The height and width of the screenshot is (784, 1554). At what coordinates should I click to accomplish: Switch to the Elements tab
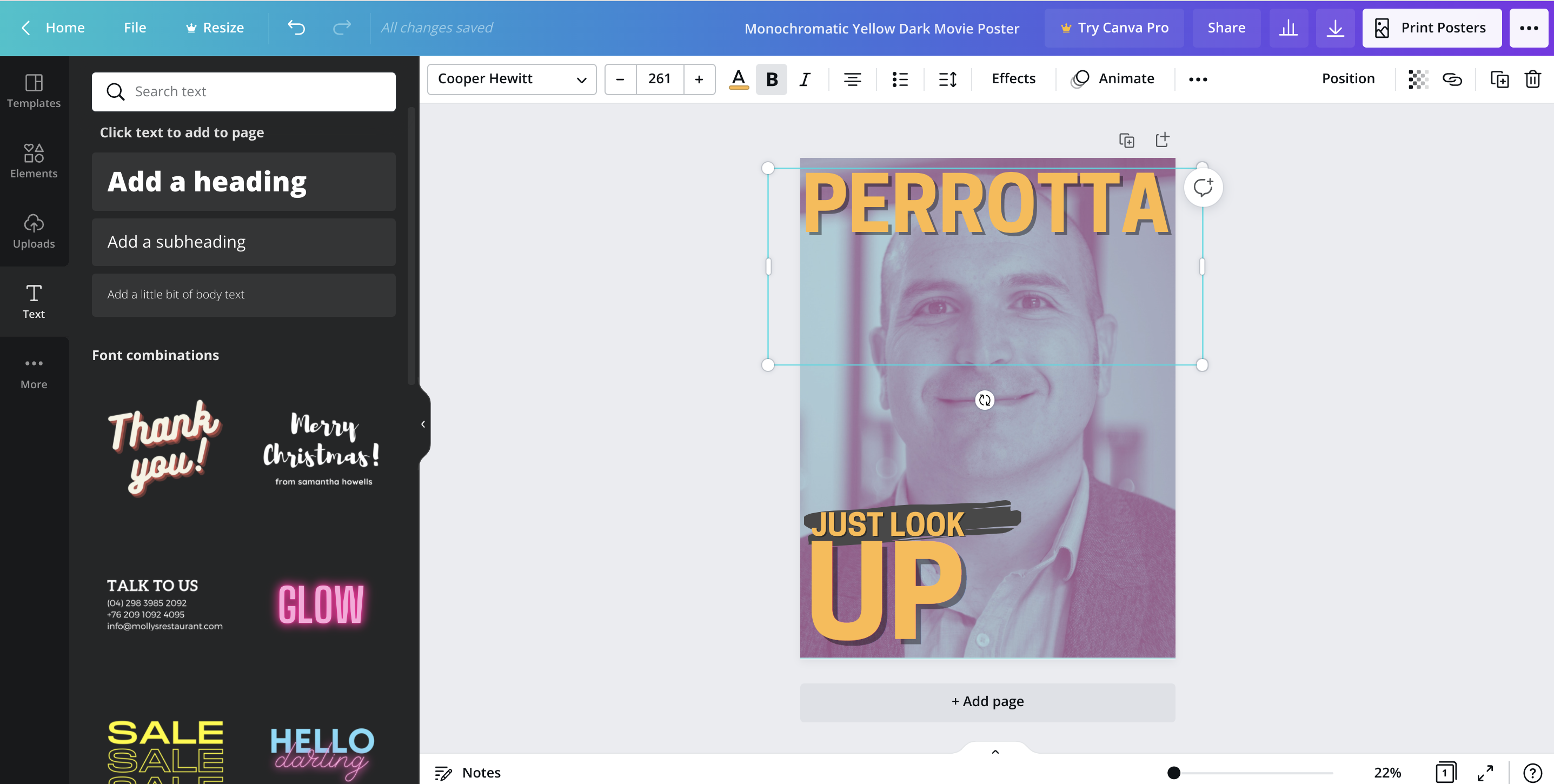tap(34, 161)
